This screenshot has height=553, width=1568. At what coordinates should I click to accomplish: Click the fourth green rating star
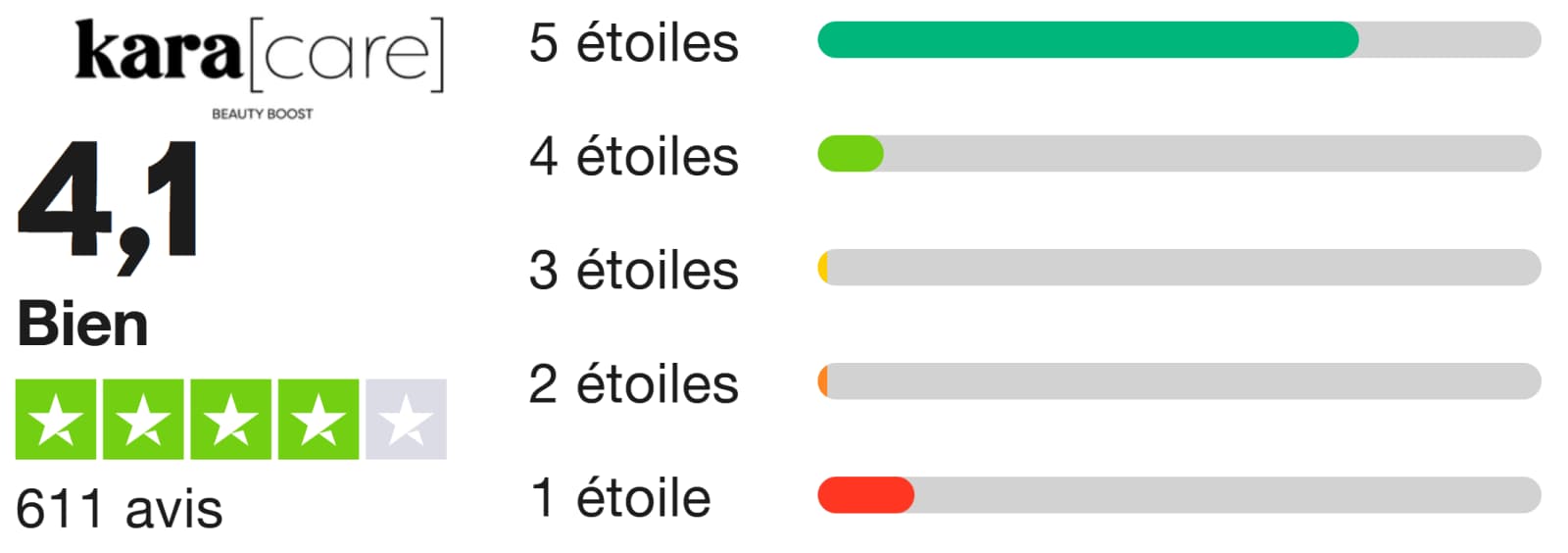point(318,420)
